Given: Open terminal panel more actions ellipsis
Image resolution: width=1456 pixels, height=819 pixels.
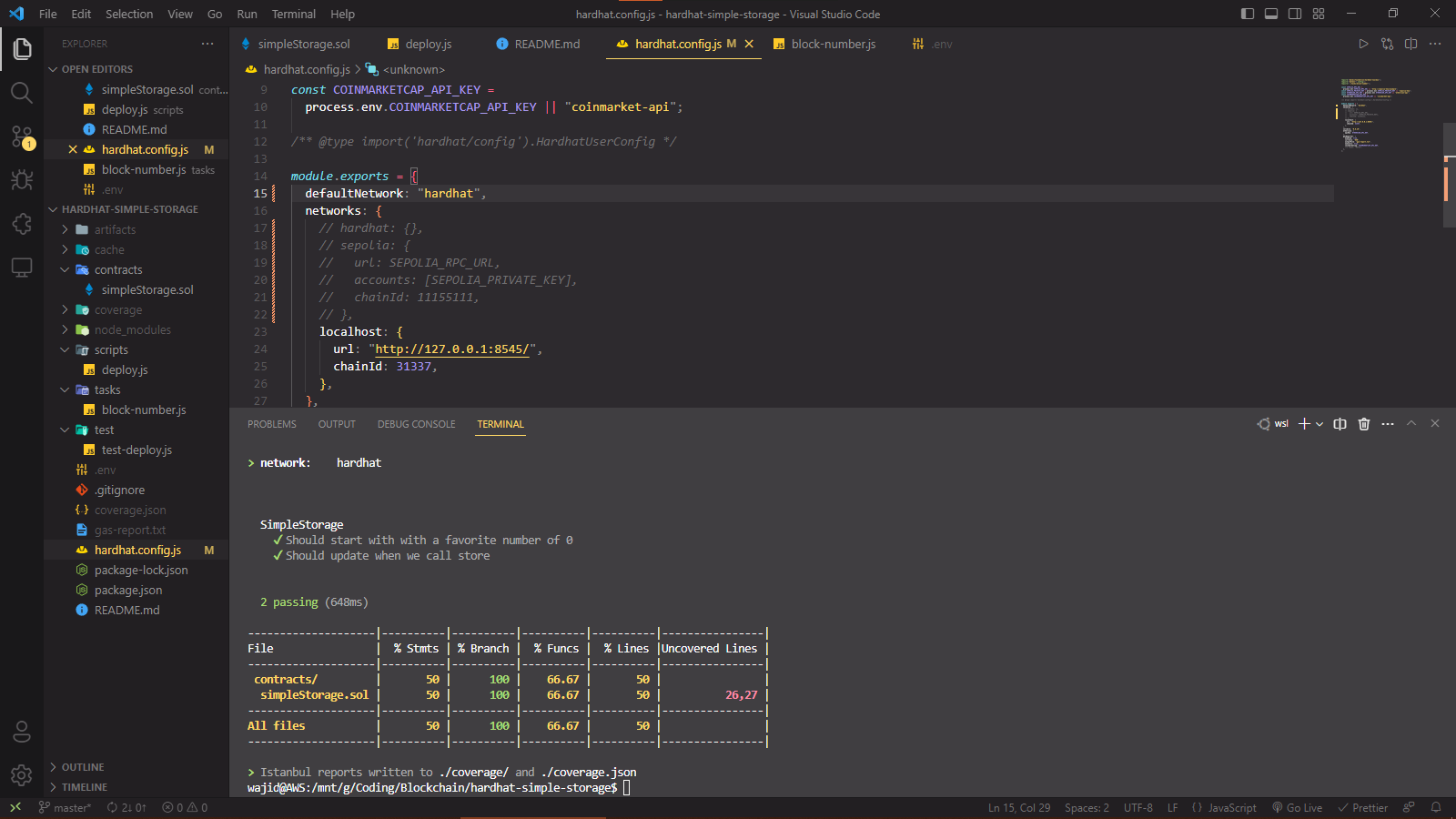Looking at the screenshot, I should [1388, 424].
